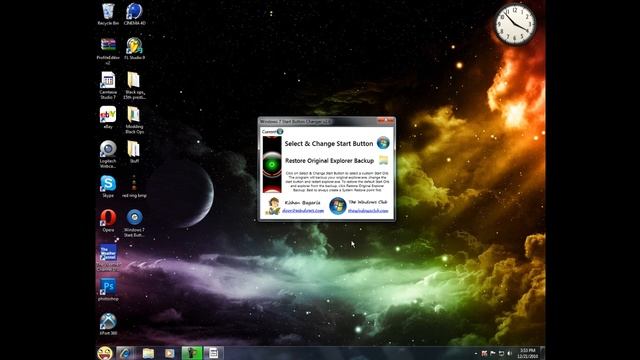This screenshot has height=360, width=640.
Task: Open the door2windows.com link
Action: [x=303, y=211]
